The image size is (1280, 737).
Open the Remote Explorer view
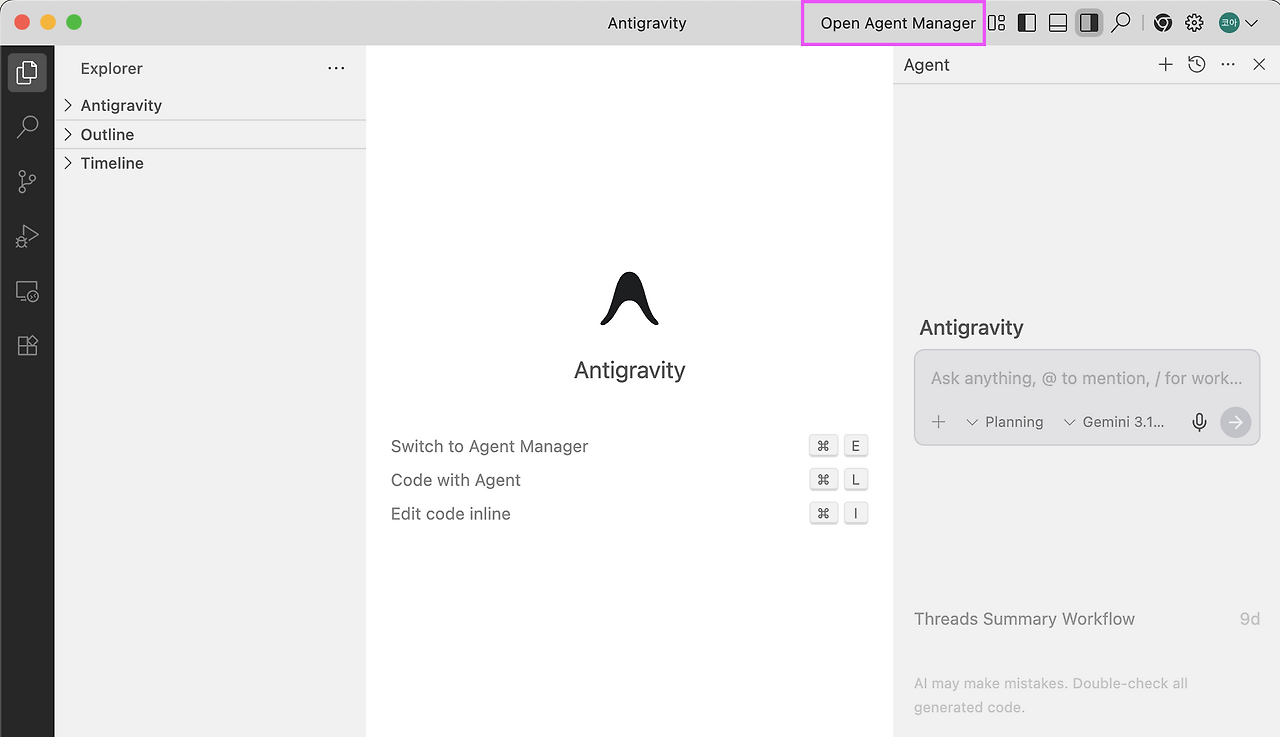pos(27,292)
